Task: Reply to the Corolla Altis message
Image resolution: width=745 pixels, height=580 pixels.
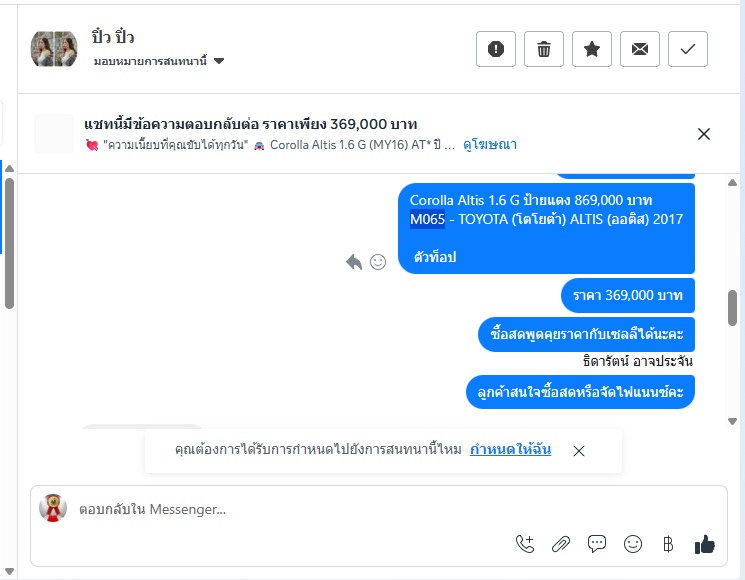Action: point(354,262)
